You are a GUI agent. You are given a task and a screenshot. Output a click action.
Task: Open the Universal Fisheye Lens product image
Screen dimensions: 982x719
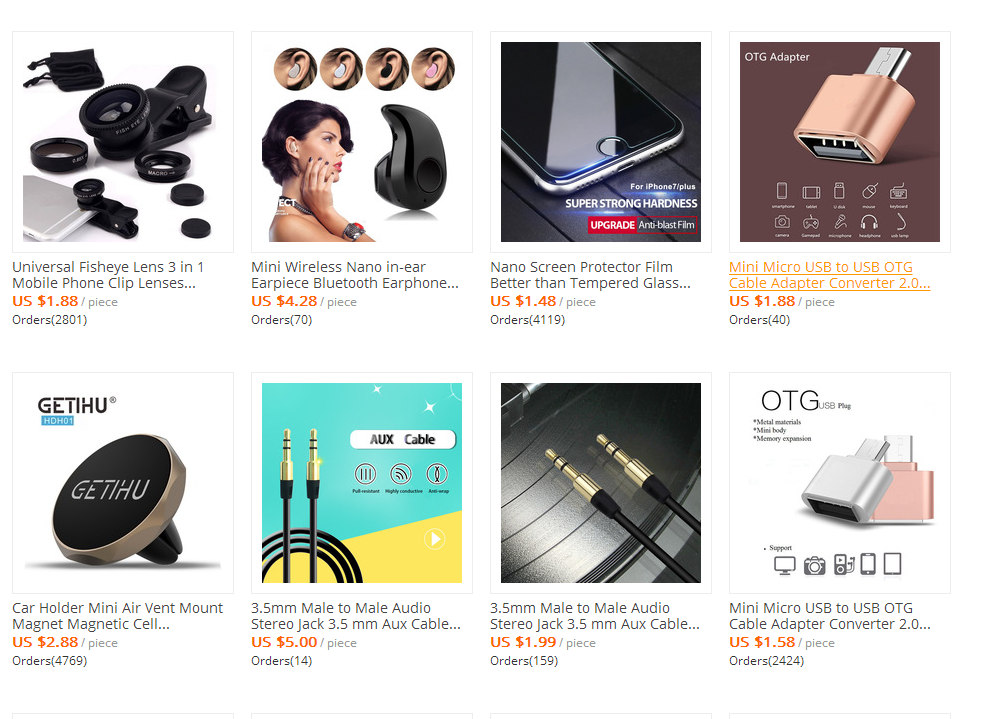[123, 142]
